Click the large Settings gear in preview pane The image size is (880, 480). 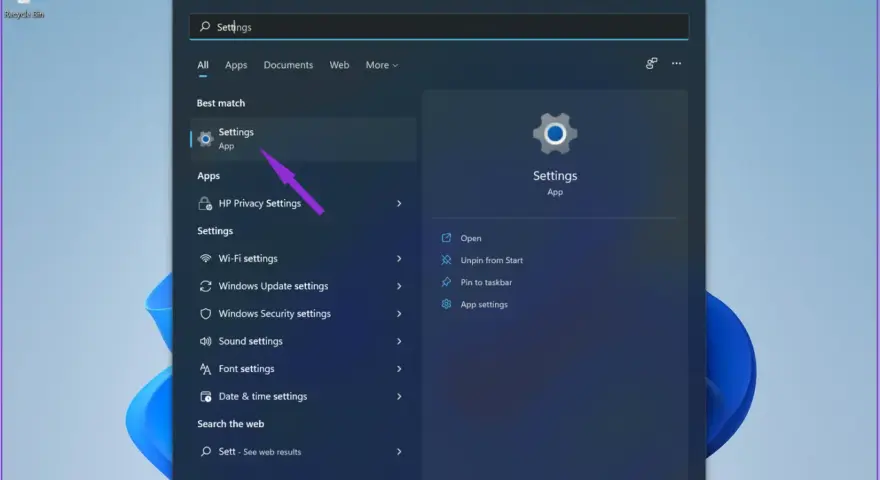click(554, 134)
